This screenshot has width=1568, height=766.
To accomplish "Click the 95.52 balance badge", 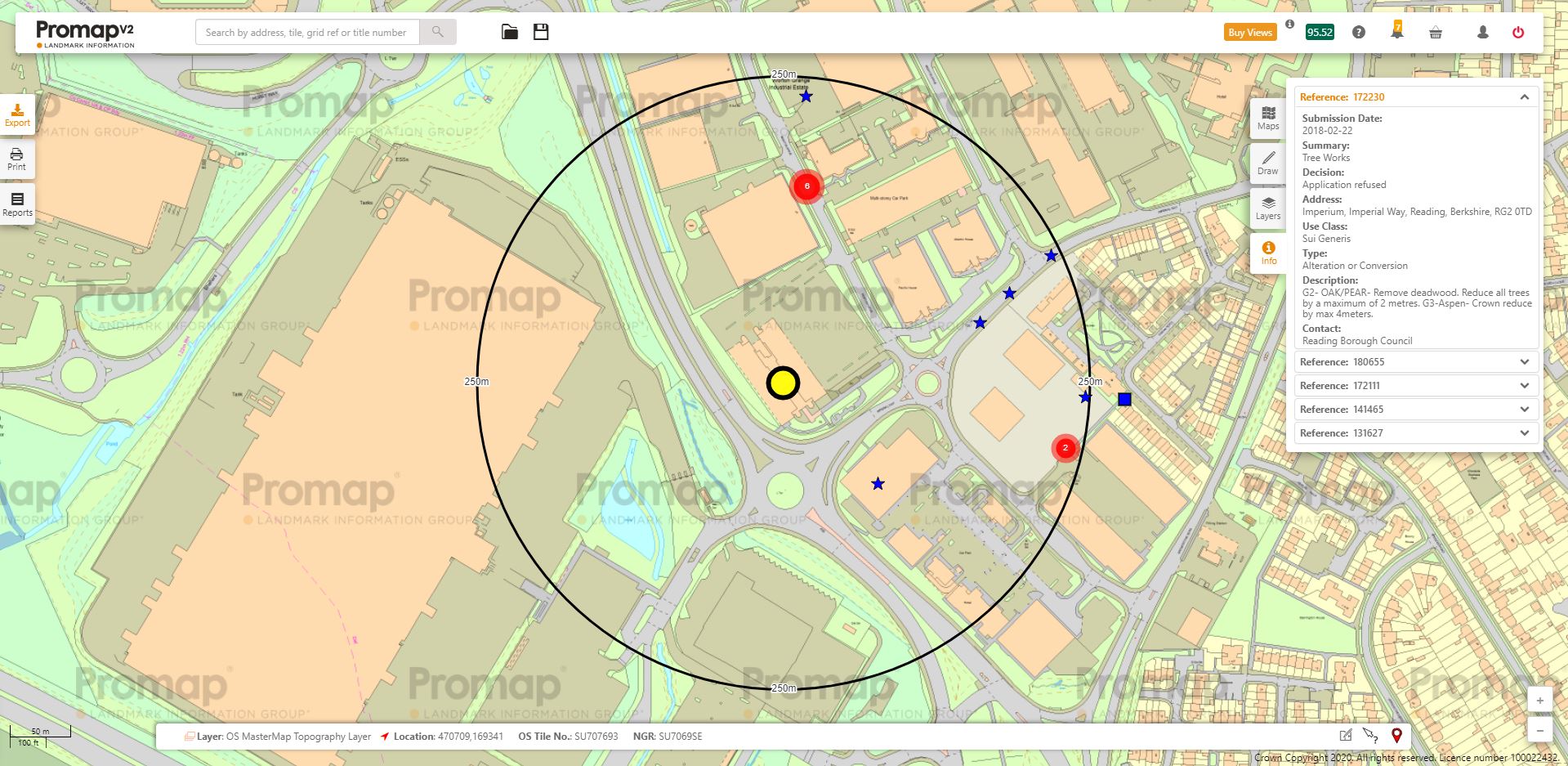I will click(x=1320, y=32).
